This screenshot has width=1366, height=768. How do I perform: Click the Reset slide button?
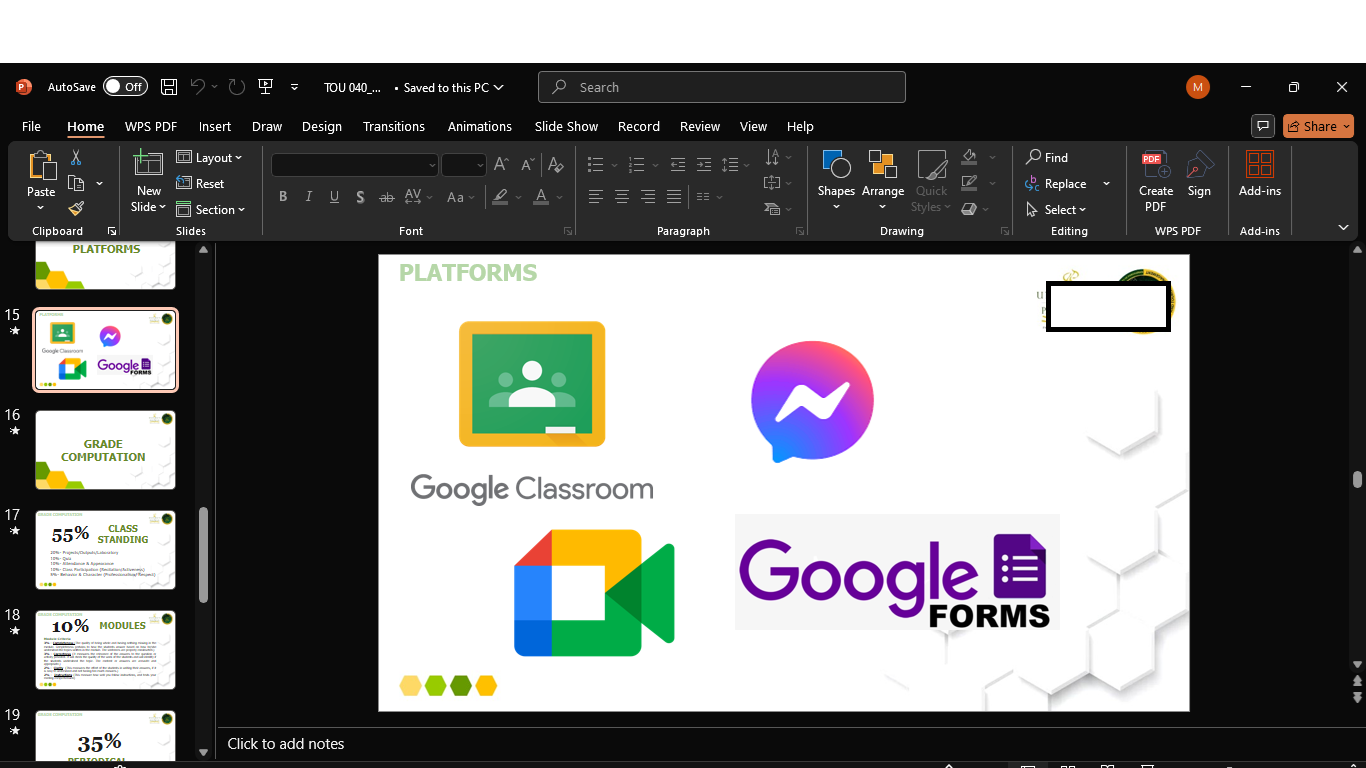click(200, 184)
